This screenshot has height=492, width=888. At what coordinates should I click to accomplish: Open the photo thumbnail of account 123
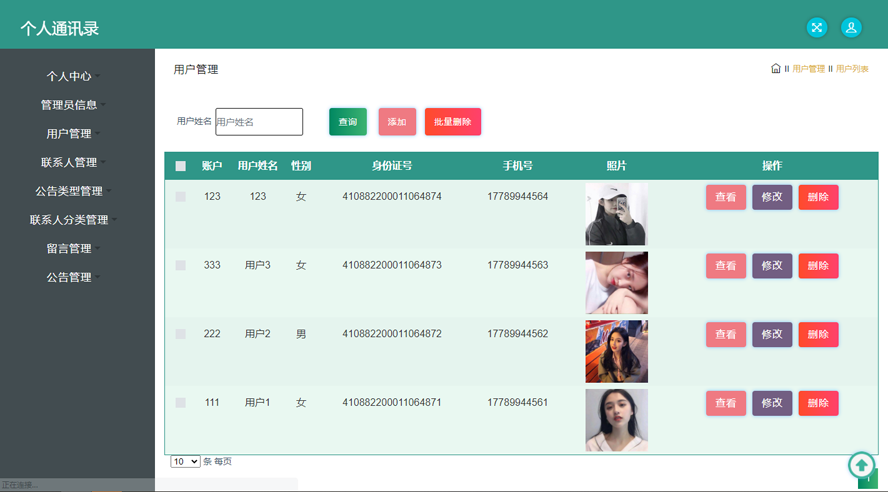tap(616, 214)
